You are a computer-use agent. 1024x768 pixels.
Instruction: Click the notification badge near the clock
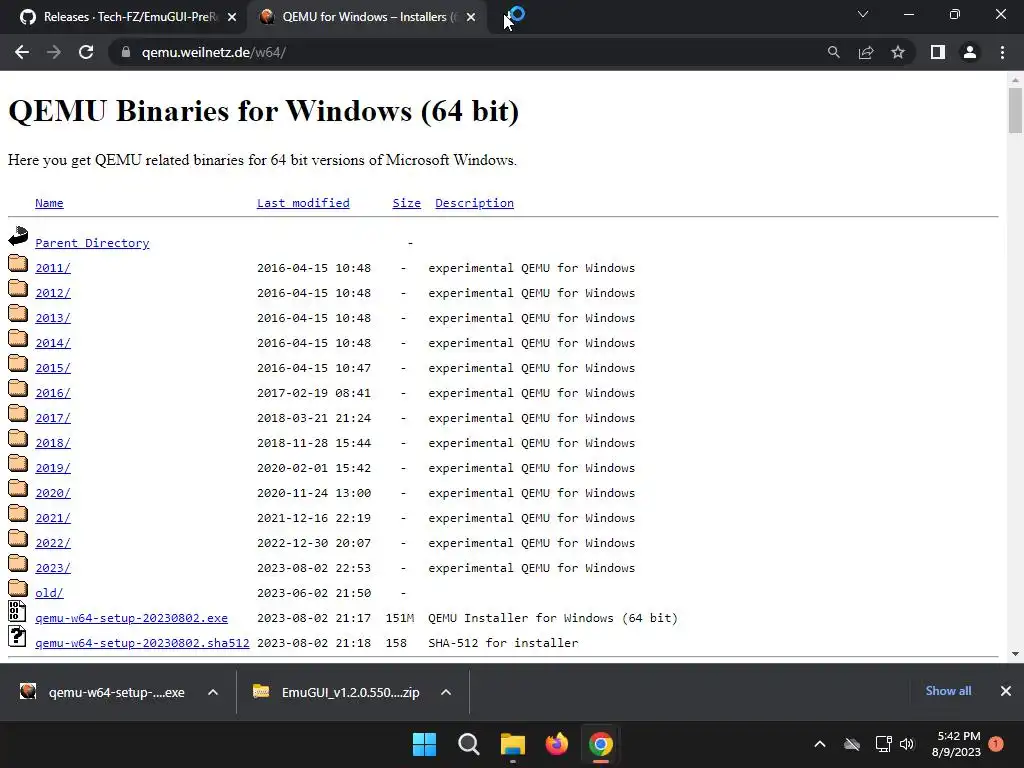click(x=996, y=744)
